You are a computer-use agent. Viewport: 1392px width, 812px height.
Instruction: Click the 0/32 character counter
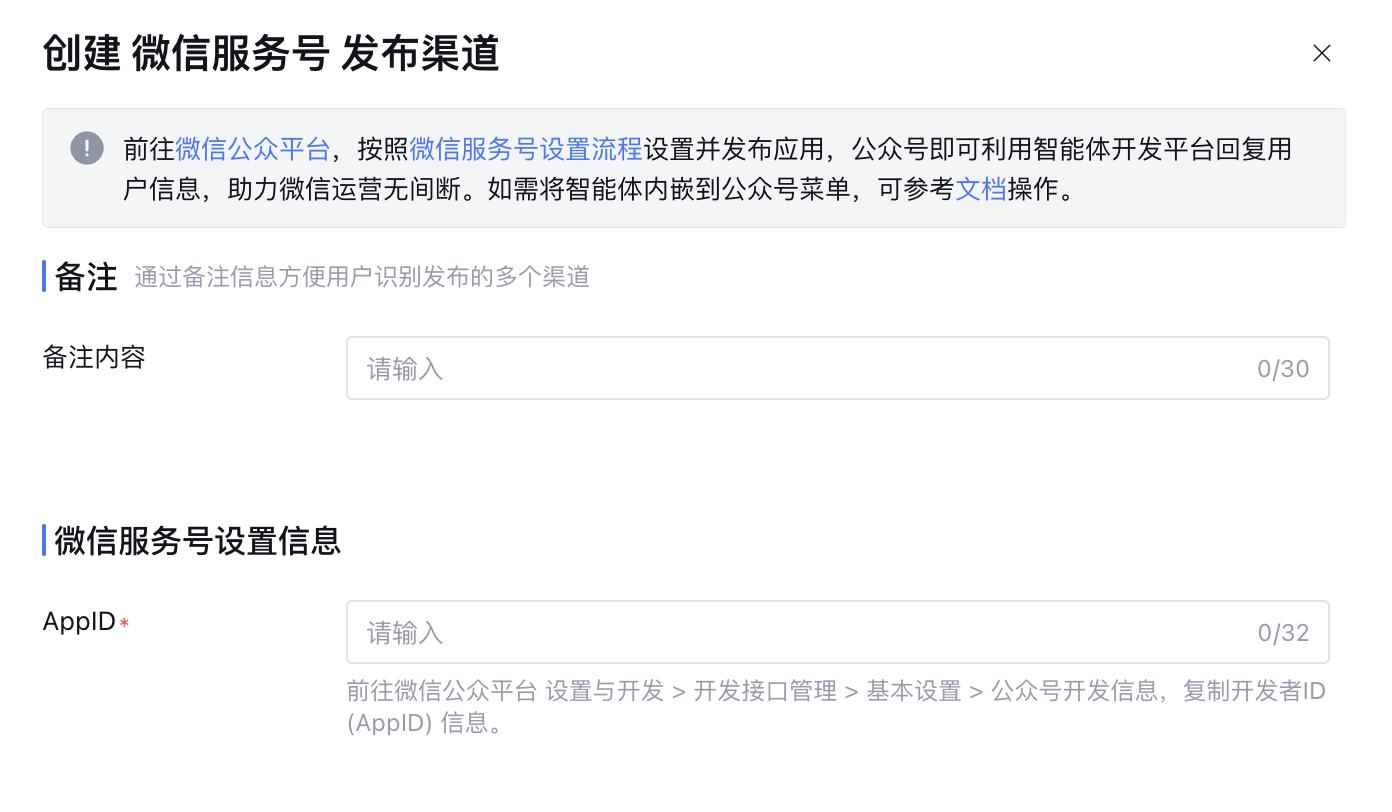[1283, 633]
